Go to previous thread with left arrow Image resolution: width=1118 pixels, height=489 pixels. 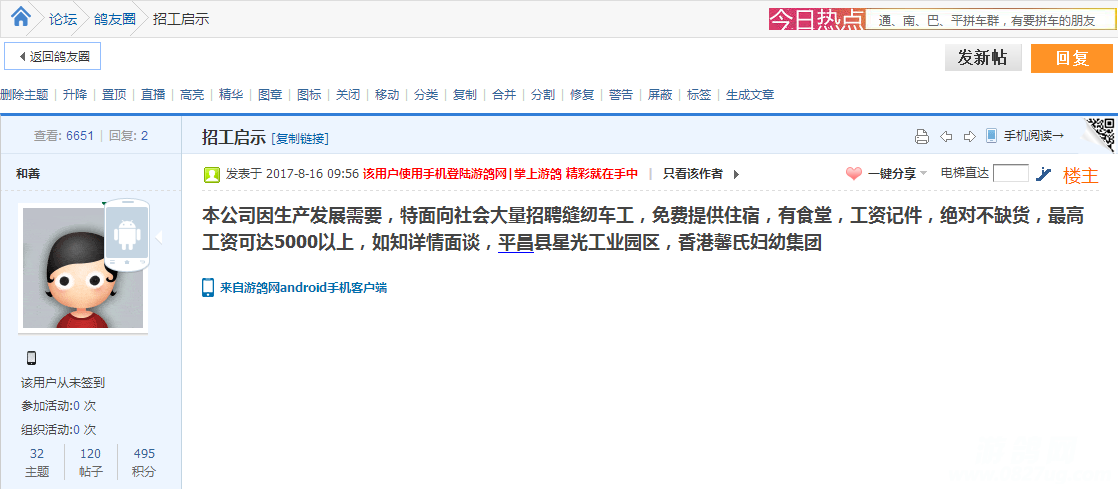click(946, 136)
